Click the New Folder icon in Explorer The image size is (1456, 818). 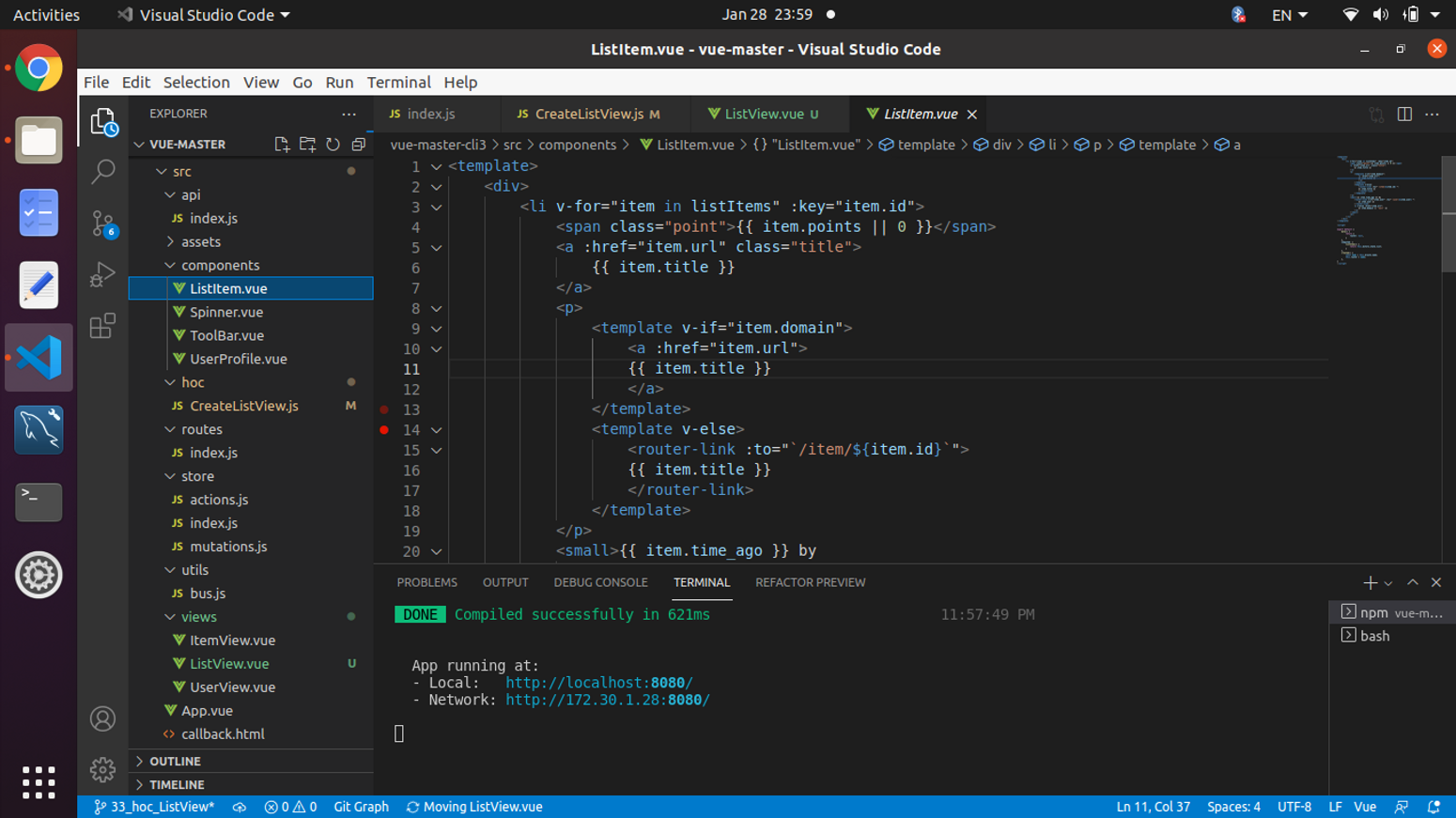(x=307, y=145)
